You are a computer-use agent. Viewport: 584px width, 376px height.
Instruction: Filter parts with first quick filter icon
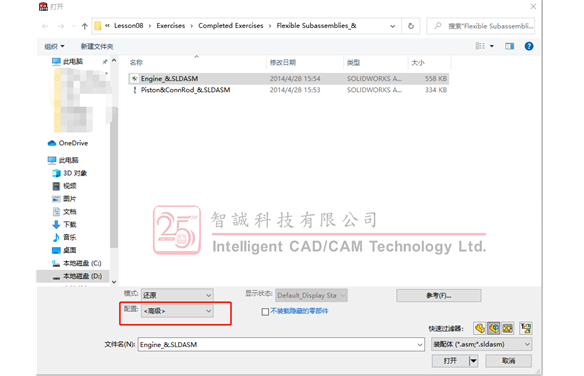[480, 328]
